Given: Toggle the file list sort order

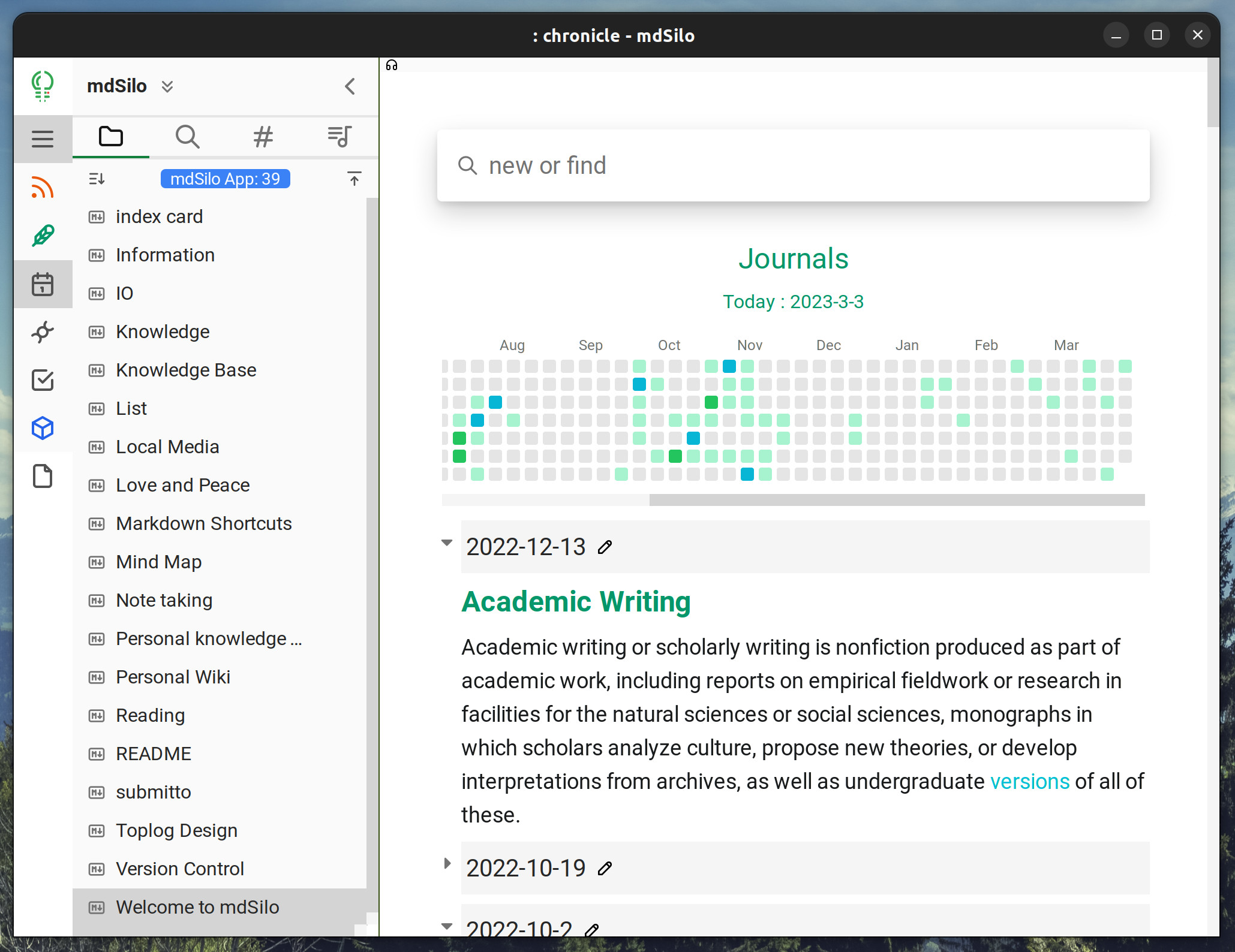Looking at the screenshot, I should pyautogui.click(x=97, y=179).
